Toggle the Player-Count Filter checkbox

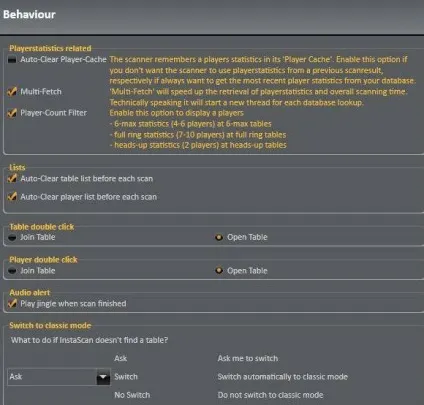12,113
